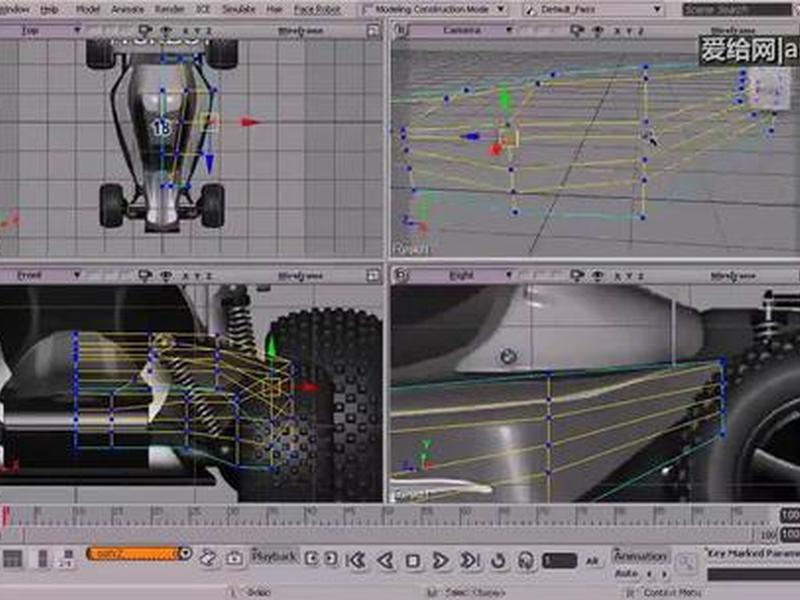
Task: Stop playback
Action: (413, 561)
